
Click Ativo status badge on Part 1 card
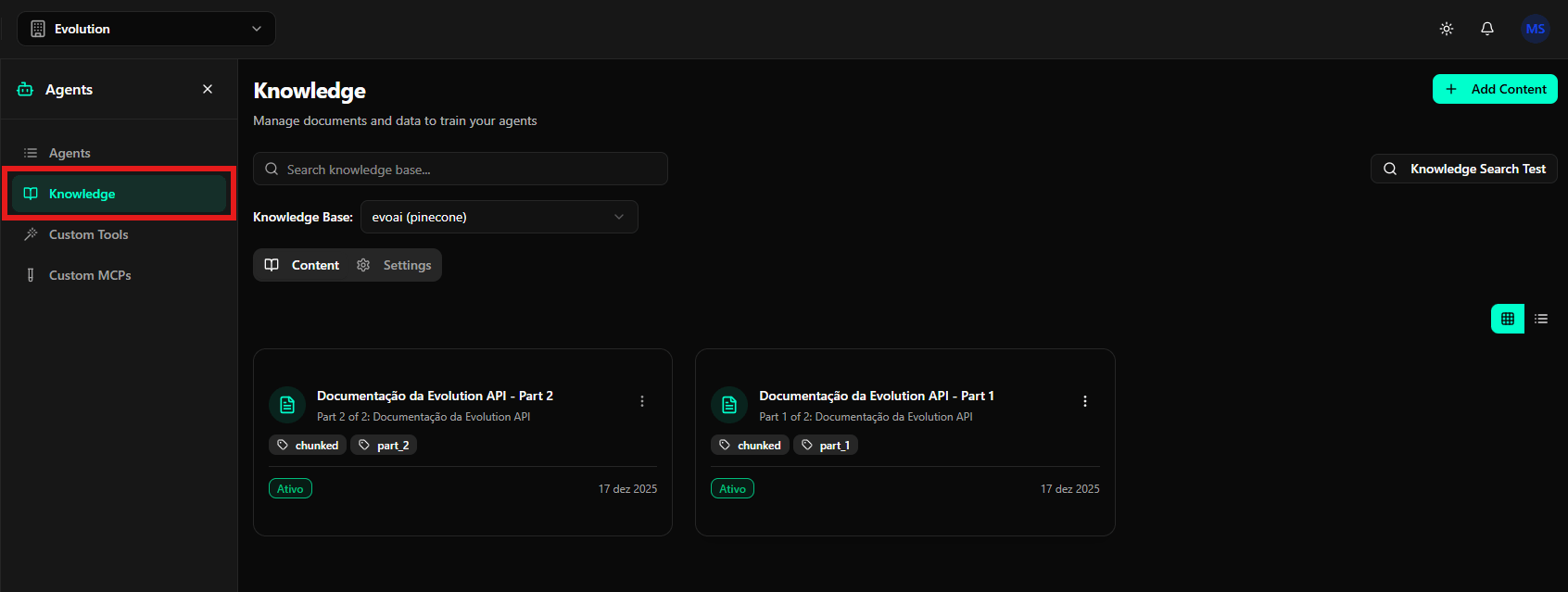(732, 488)
